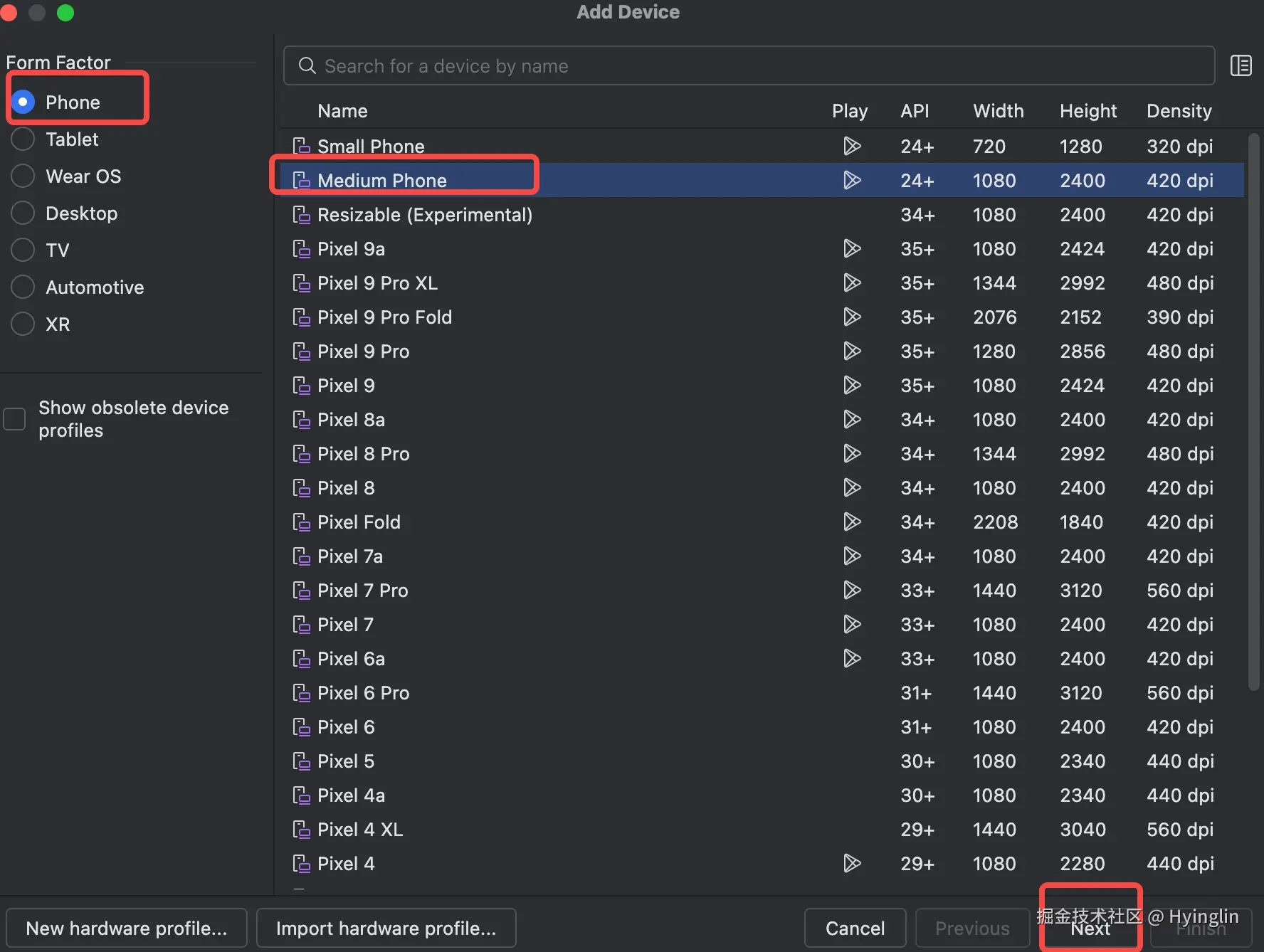Screen dimensions: 1264x952
Task: Click the Play Store icon in the Pixel 4 row
Action: 851,863
